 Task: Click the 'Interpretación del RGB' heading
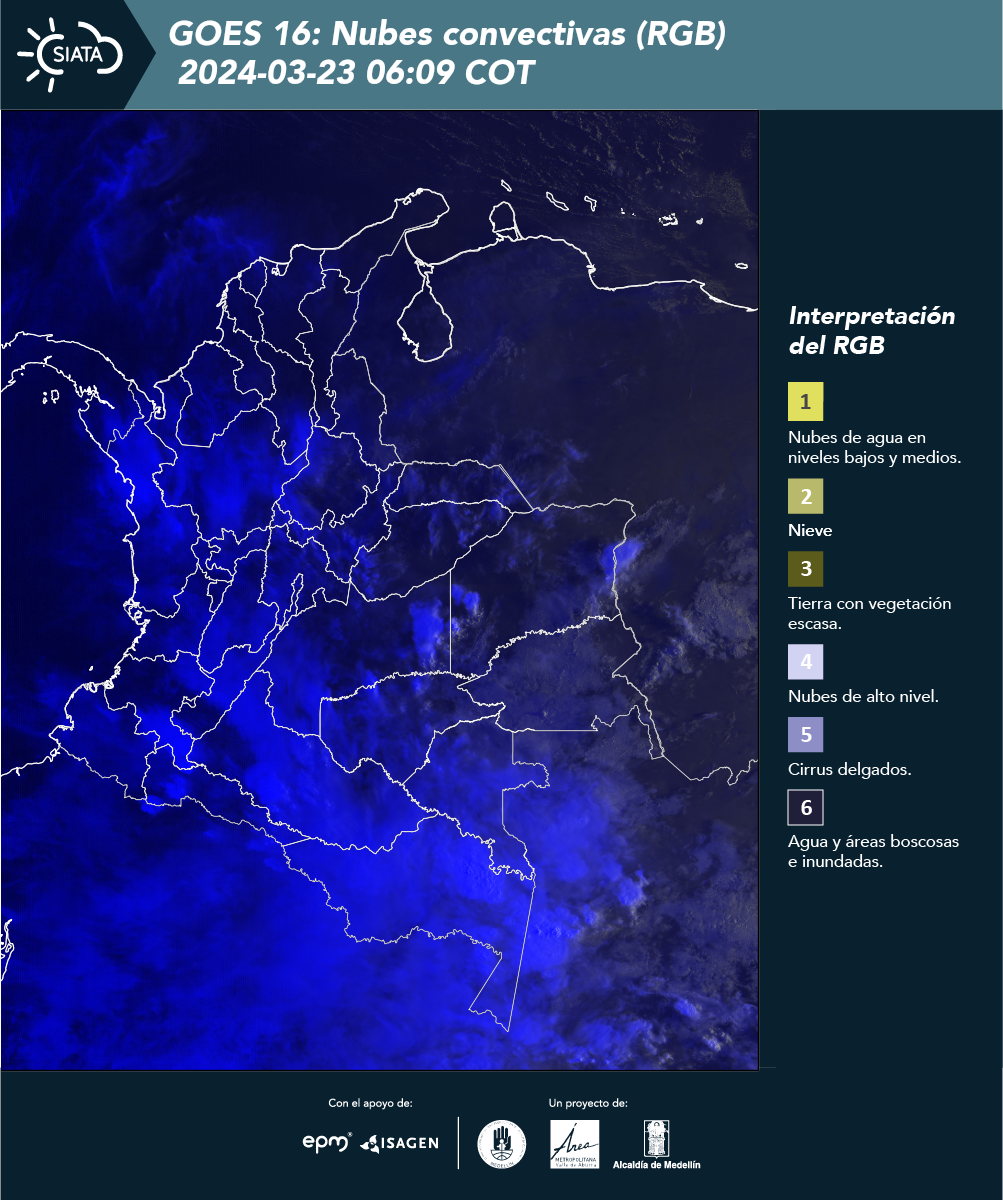pos(872,331)
